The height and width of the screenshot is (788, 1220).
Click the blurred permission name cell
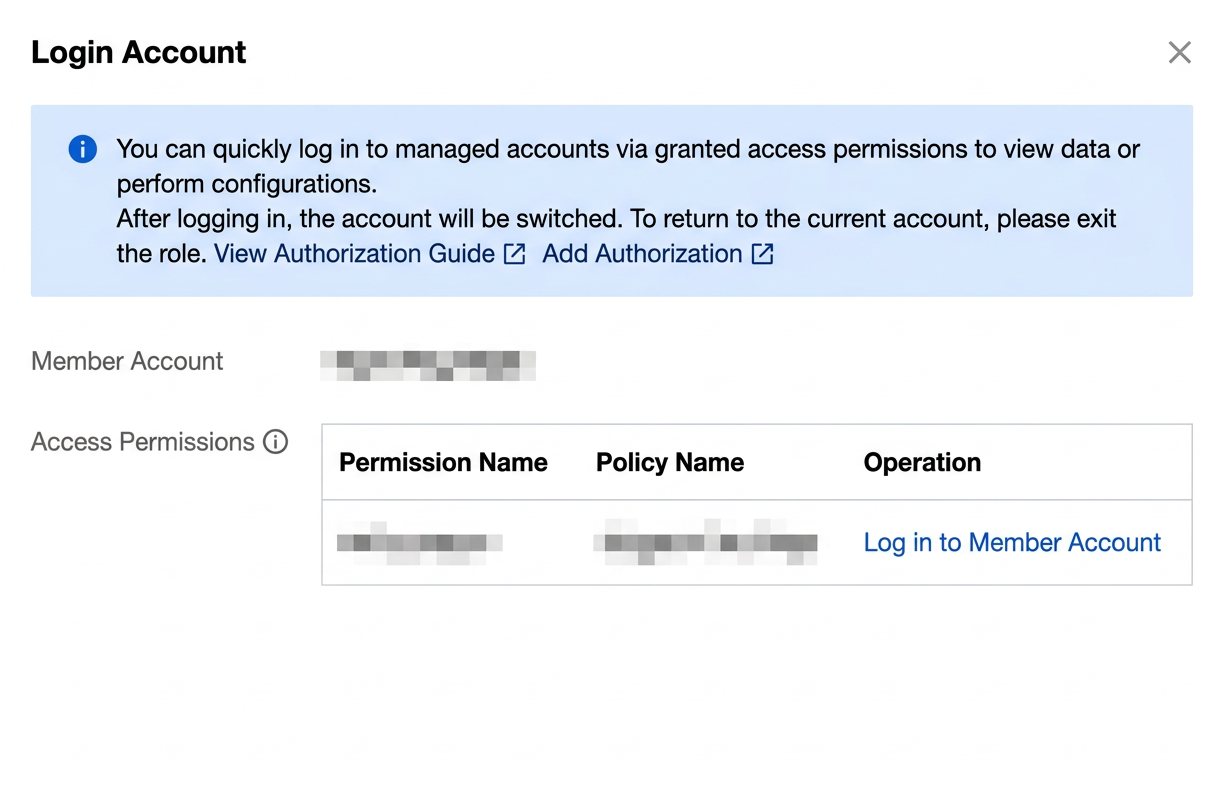pyautogui.click(x=419, y=543)
